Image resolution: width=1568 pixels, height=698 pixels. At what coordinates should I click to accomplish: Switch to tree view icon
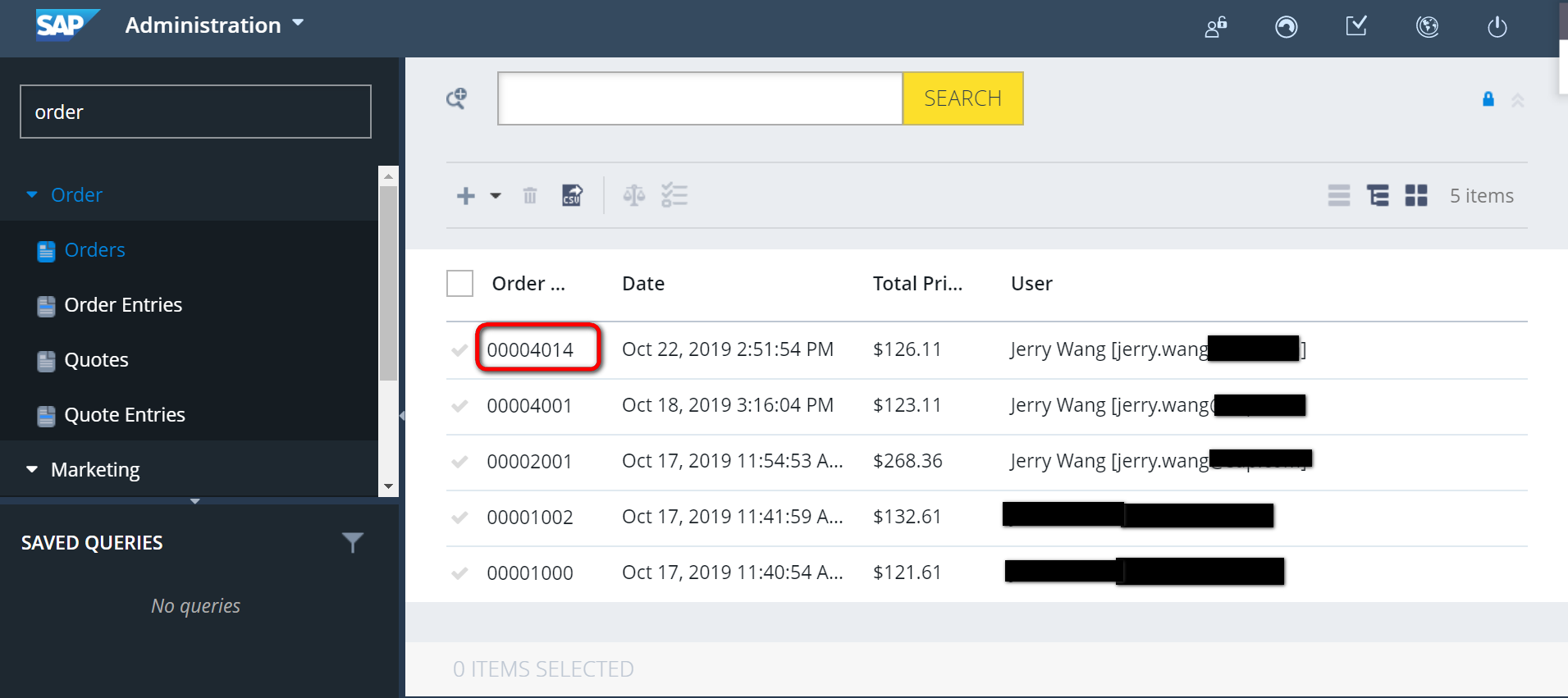1378,195
